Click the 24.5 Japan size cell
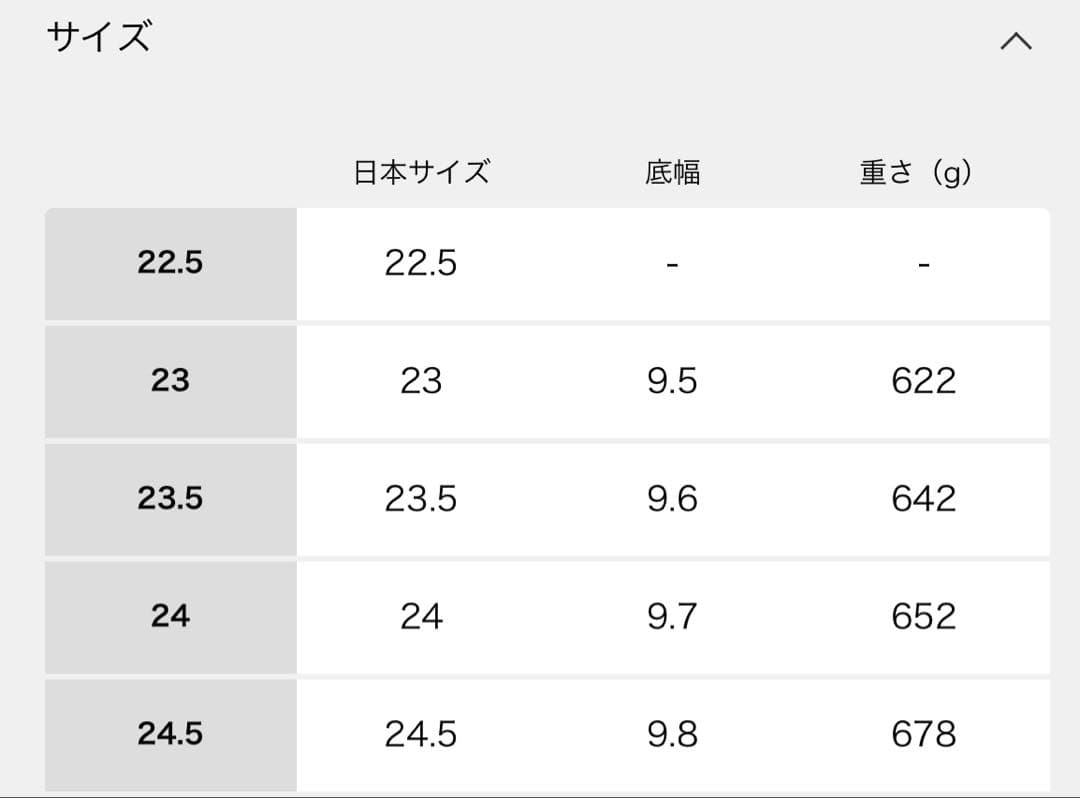The image size is (1080, 798). point(421,734)
